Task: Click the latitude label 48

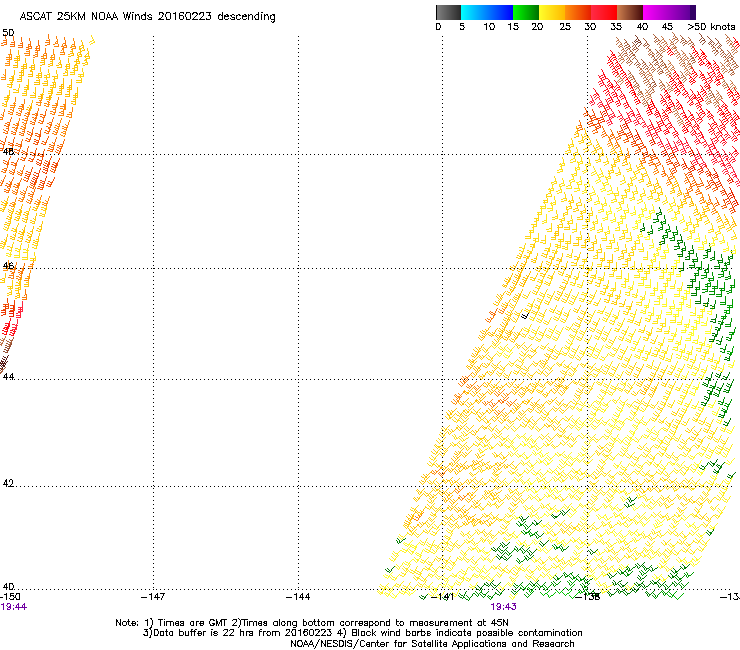Action: pos(8,152)
